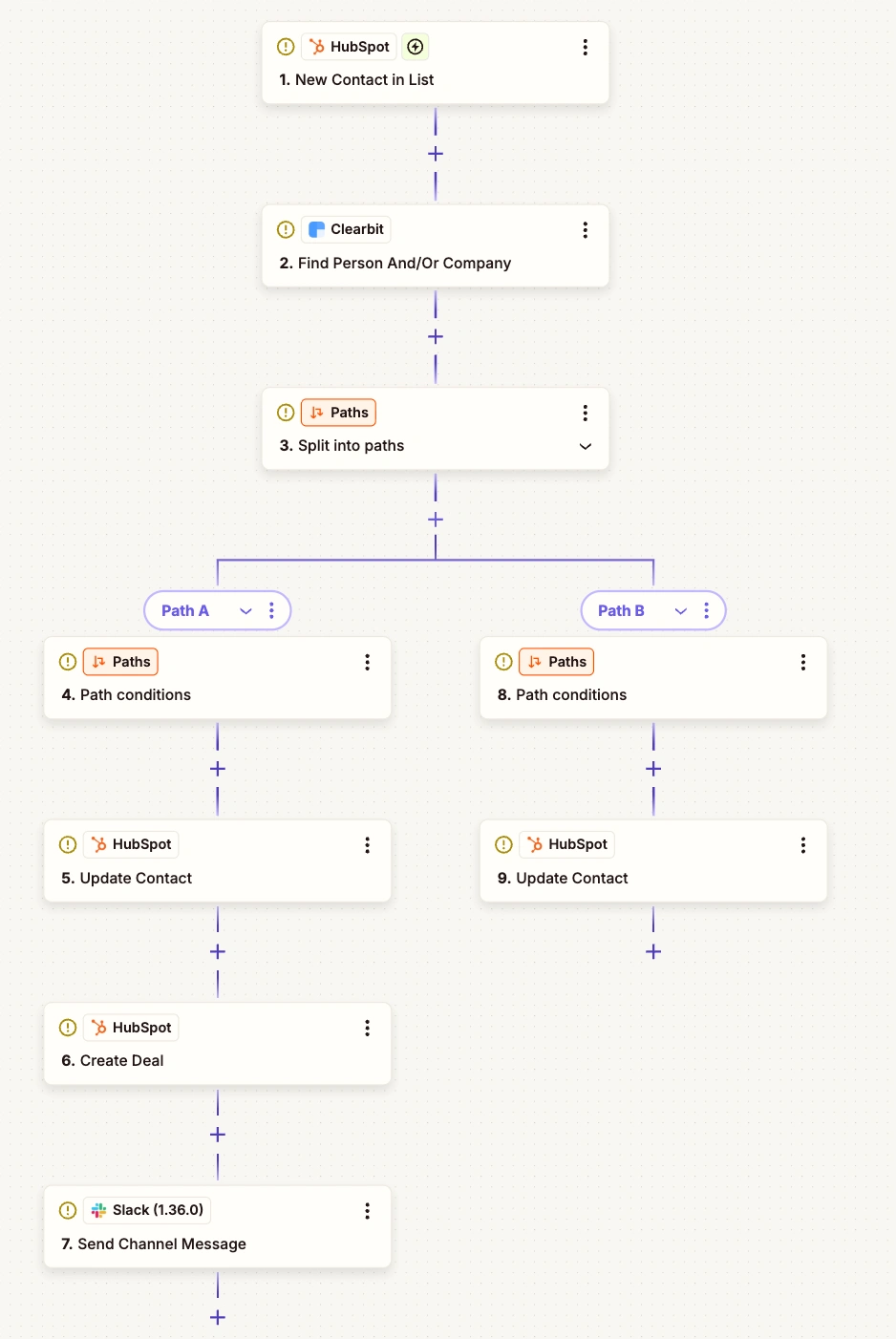
Task: Click the instant trigger lightning icon
Action: (415, 47)
